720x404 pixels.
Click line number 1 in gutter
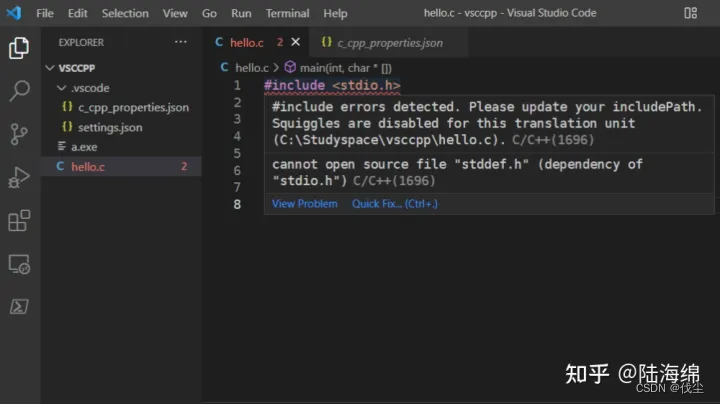(x=237, y=85)
